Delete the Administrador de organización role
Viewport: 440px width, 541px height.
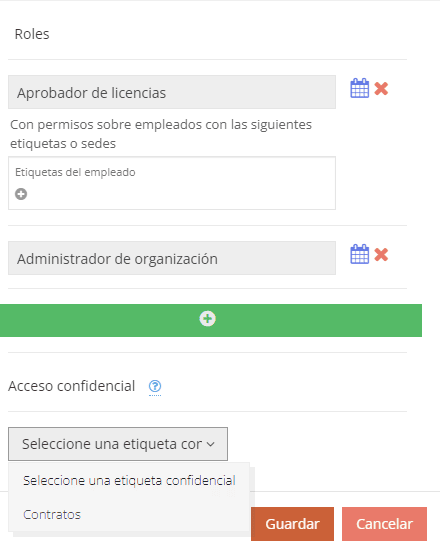coord(381,255)
